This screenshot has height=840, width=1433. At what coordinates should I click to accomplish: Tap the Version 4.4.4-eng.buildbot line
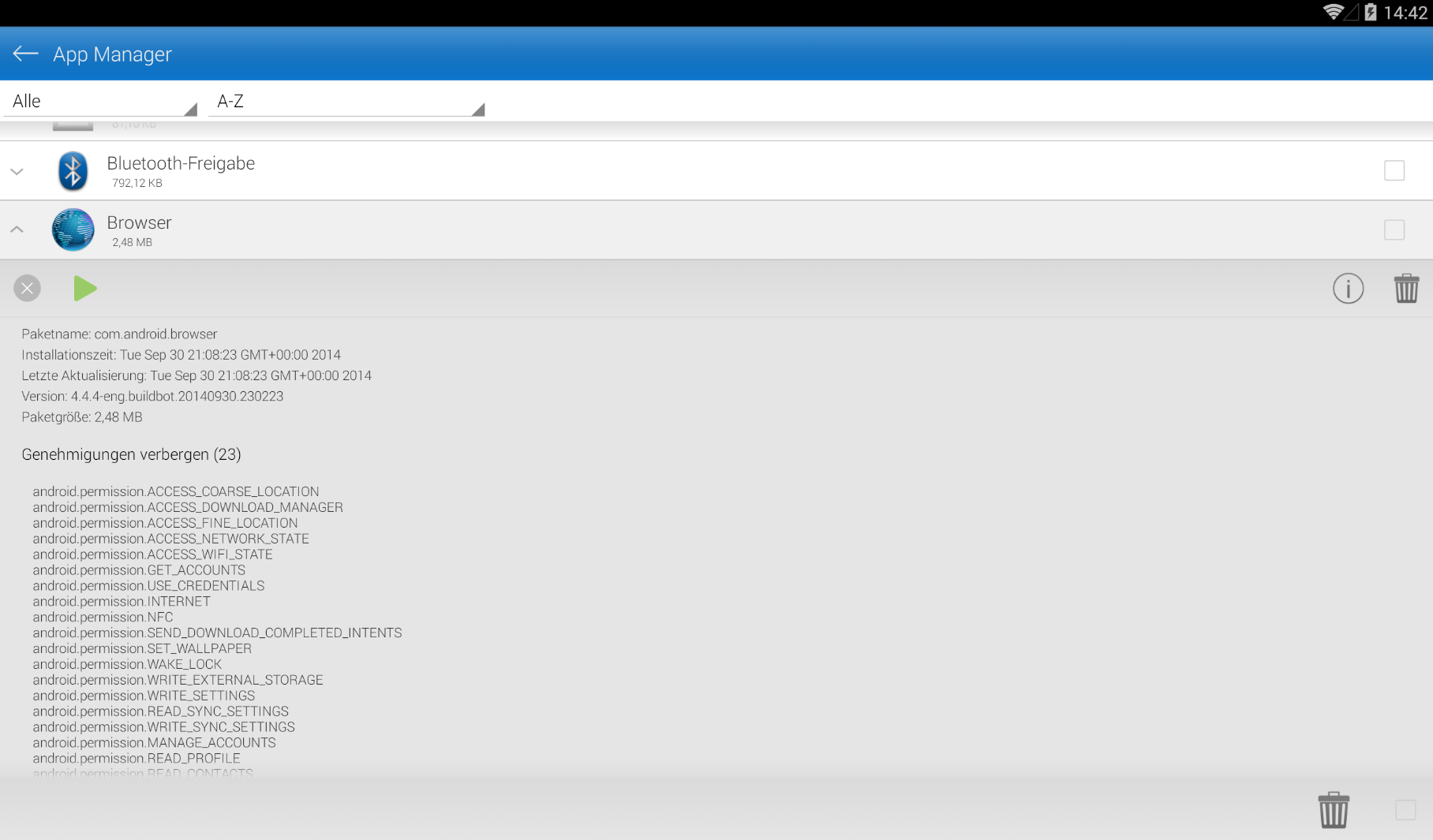coord(152,396)
